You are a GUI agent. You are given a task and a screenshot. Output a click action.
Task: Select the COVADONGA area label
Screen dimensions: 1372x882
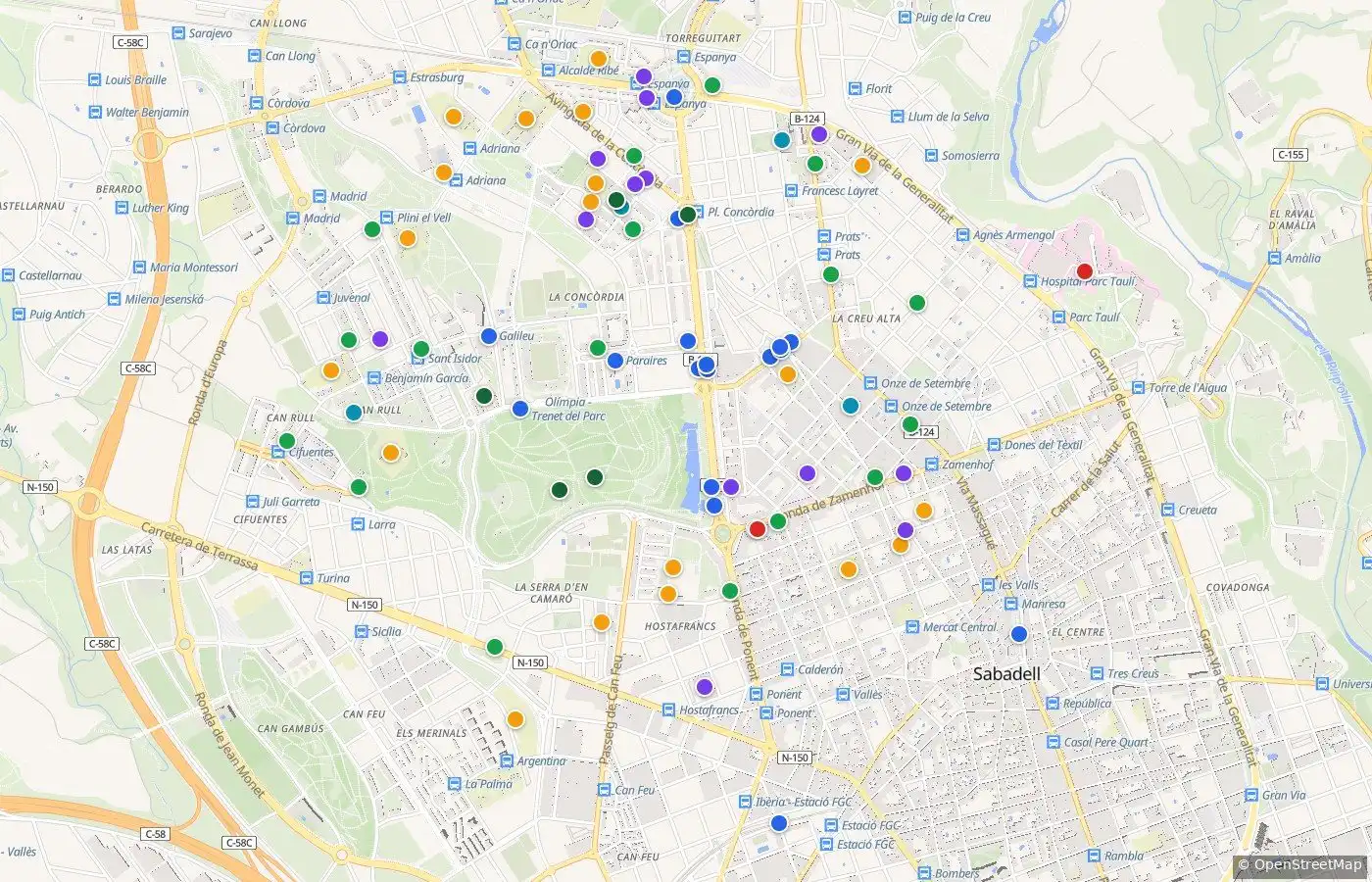click(x=1238, y=588)
